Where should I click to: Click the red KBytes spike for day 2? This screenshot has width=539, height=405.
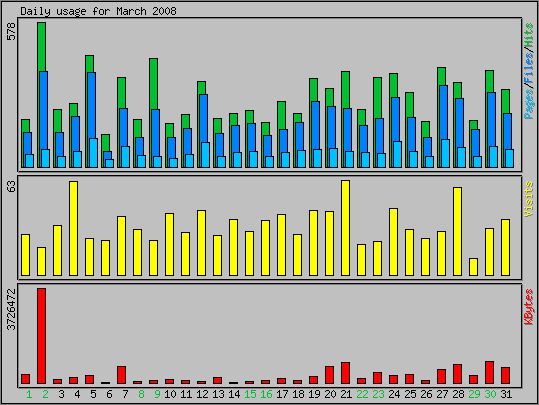pos(42,336)
